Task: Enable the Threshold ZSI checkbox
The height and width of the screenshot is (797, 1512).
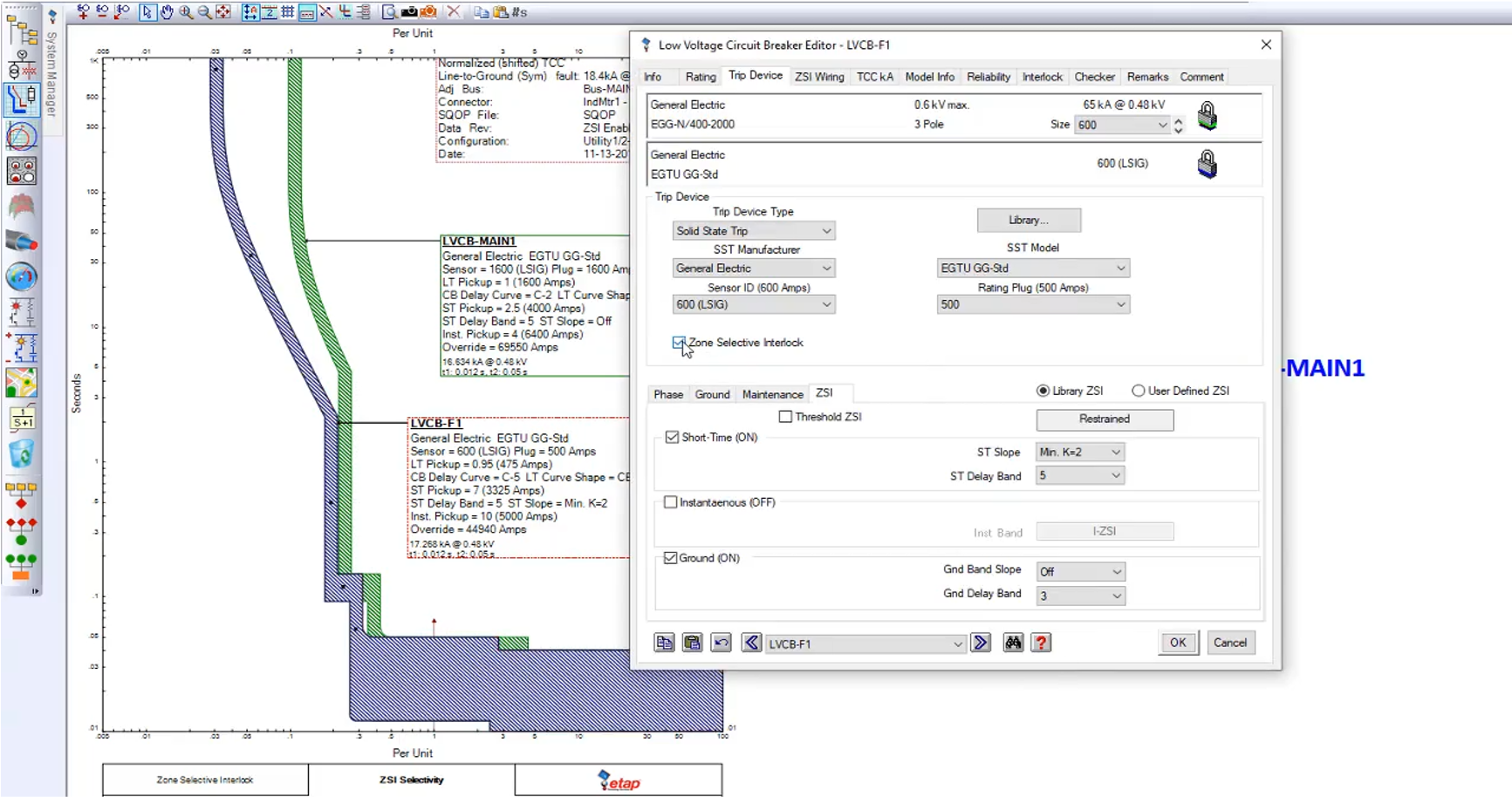Action: pyautogui.click(x=785, y=417)
